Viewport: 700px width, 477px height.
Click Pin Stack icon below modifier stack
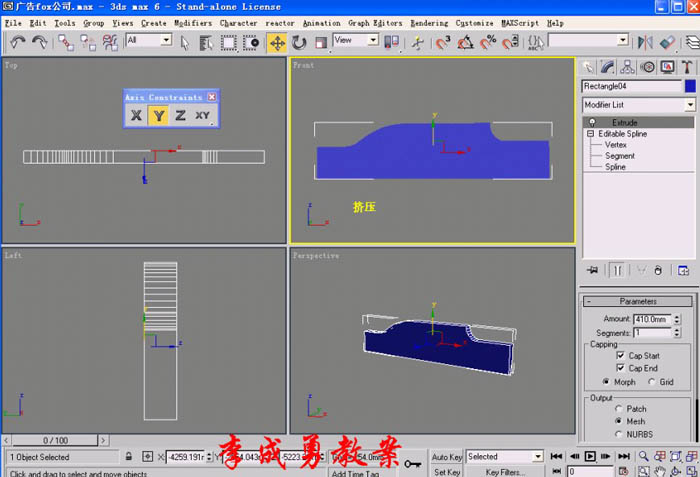pos(592,270)
